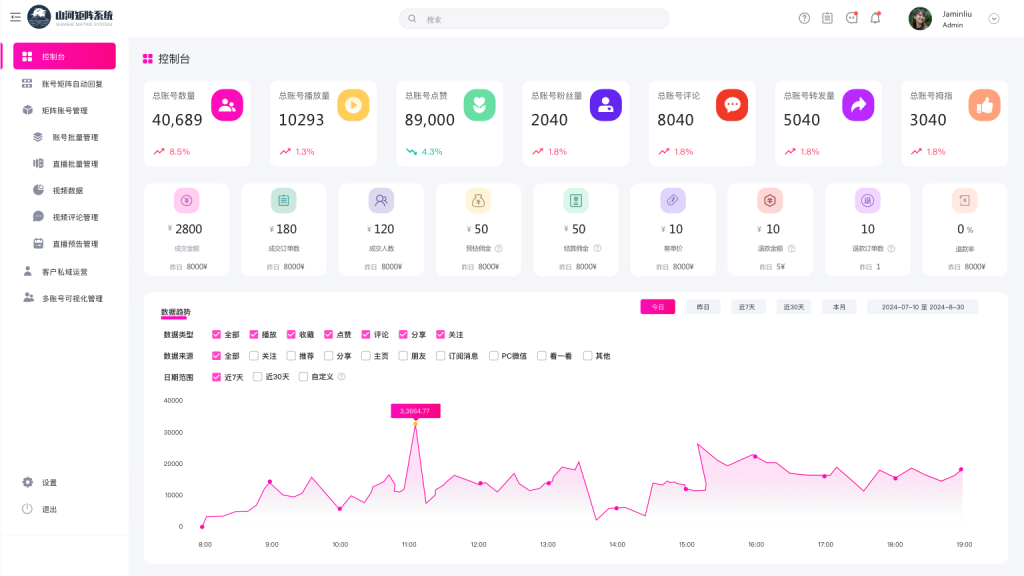Click the 总账号数量 users icon
Screen dimensions: 1024x576
[227, 105]
